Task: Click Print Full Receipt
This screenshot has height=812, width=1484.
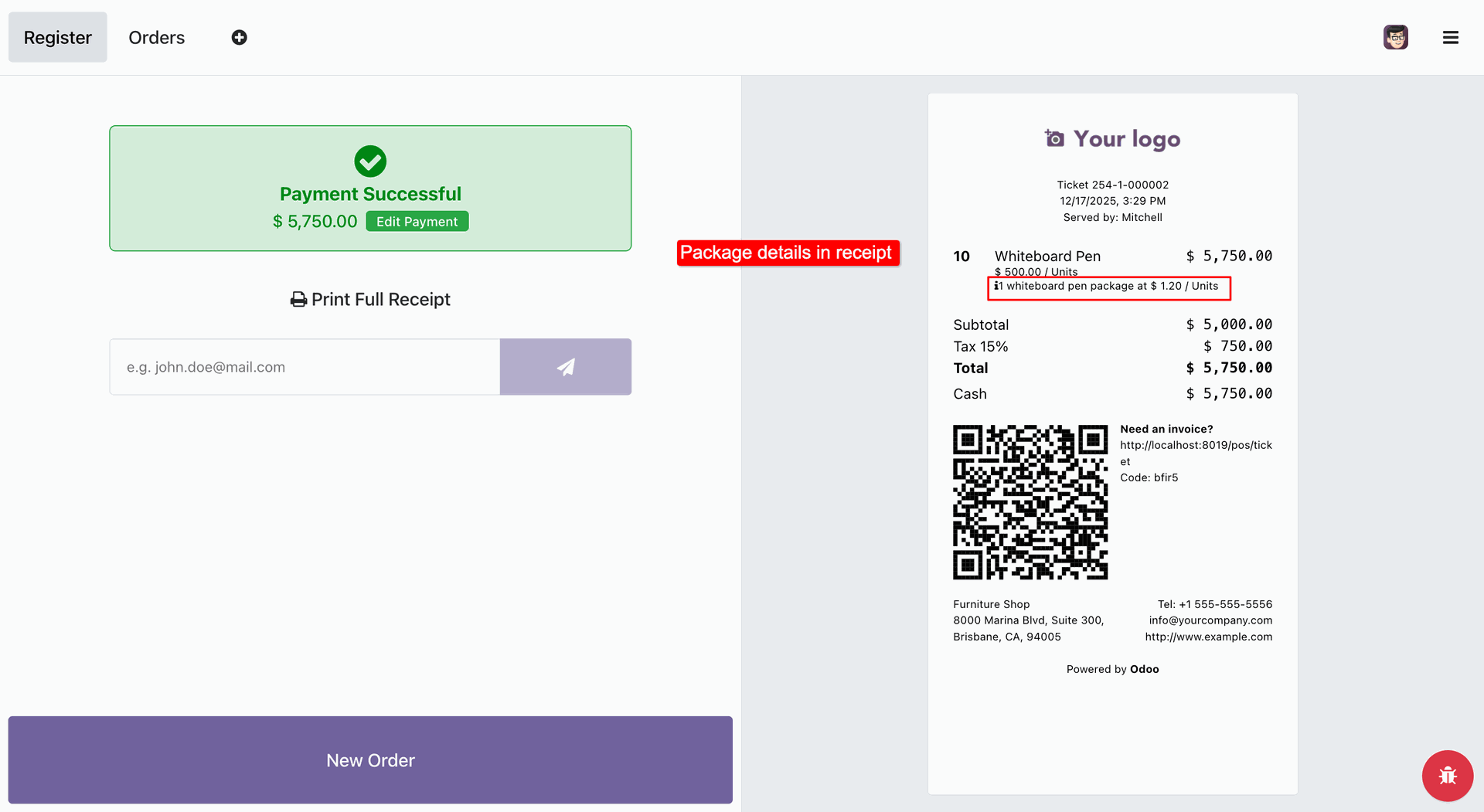Action: click(380, 300)
